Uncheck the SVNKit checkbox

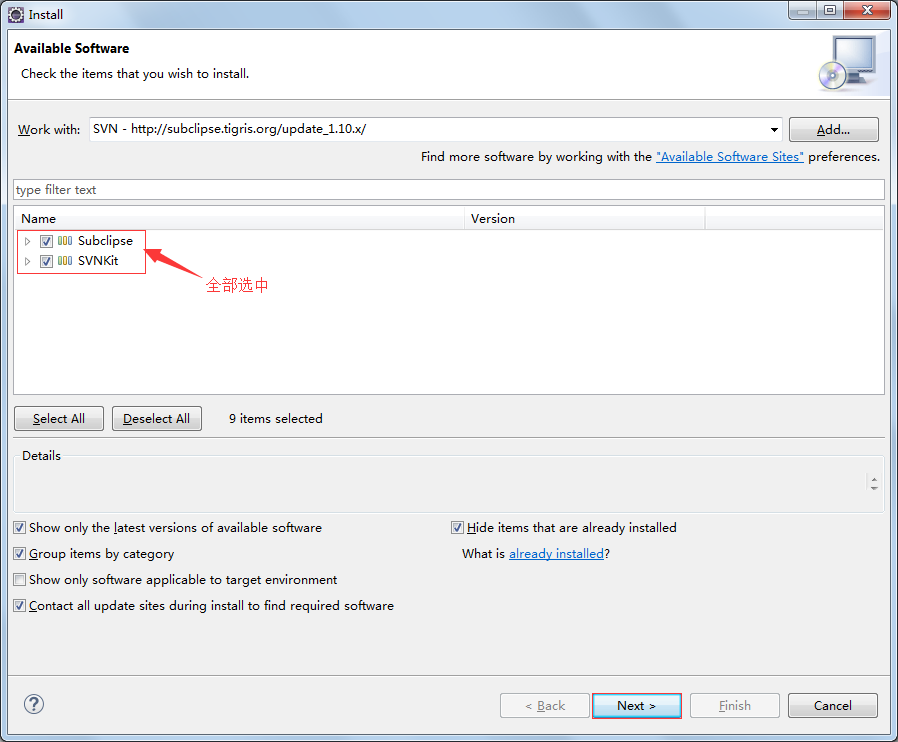pyautogui.click(x=46, y=261)
